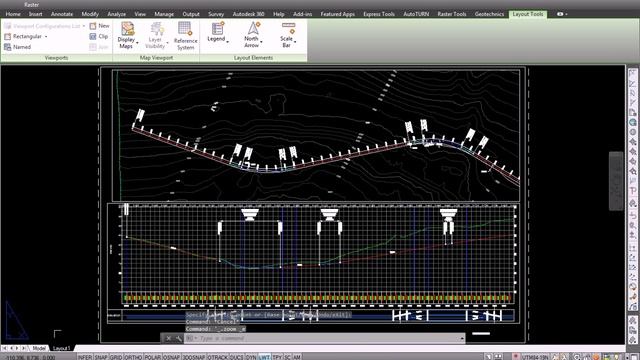Click the Layout Elements panel title

[253, 58]
